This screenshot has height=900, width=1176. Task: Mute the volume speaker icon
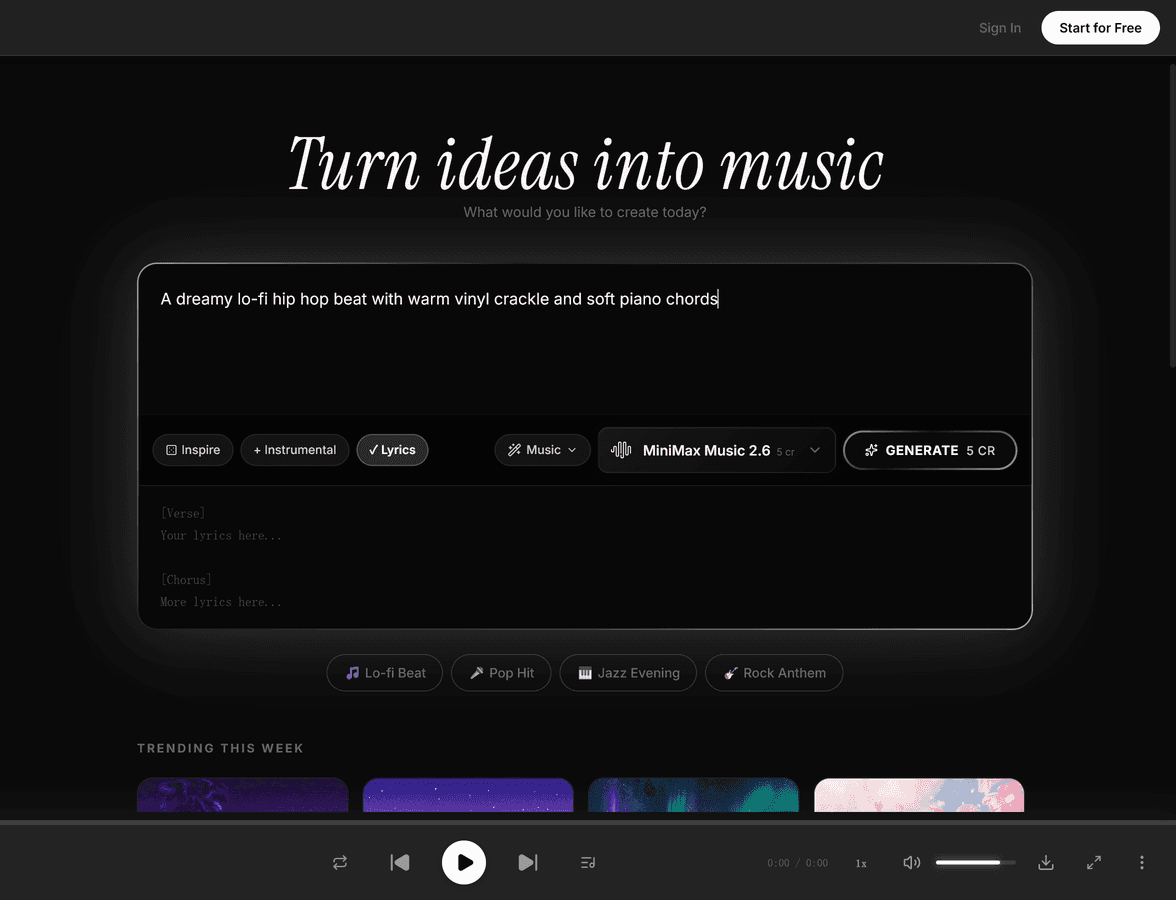point(911,862)
